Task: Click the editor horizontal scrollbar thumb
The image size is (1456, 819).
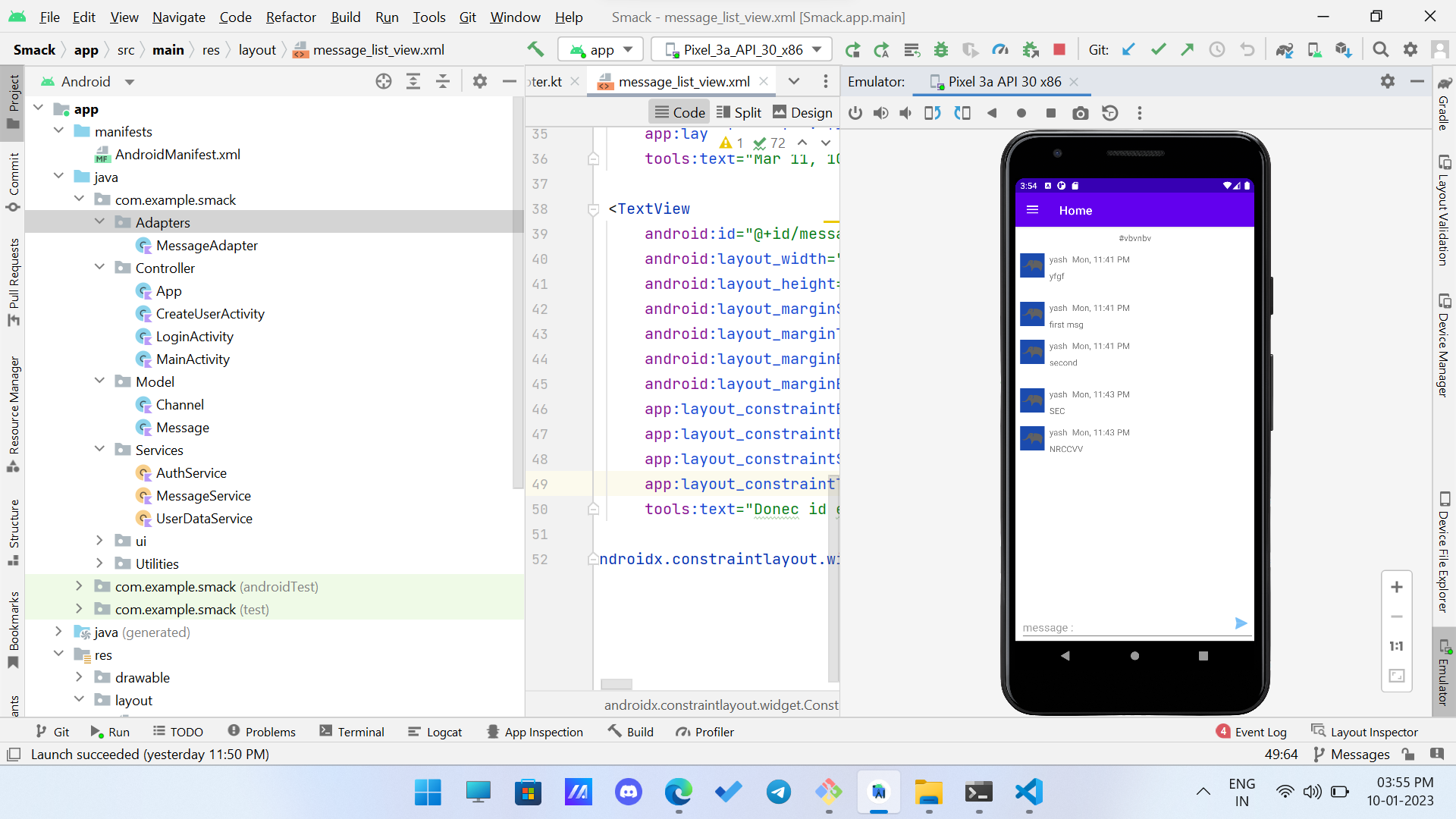Action: (x=616, y=683)
